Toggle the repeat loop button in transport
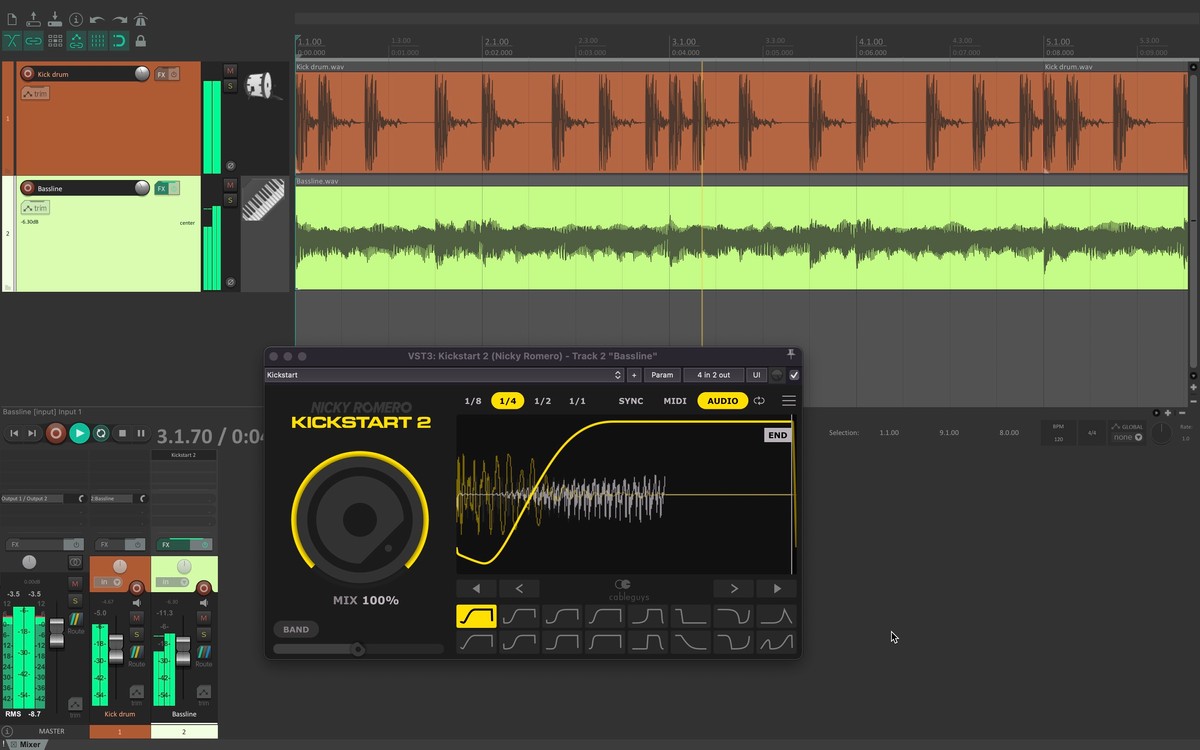Screen dimensions: 1200x750 tap(101, 433)
